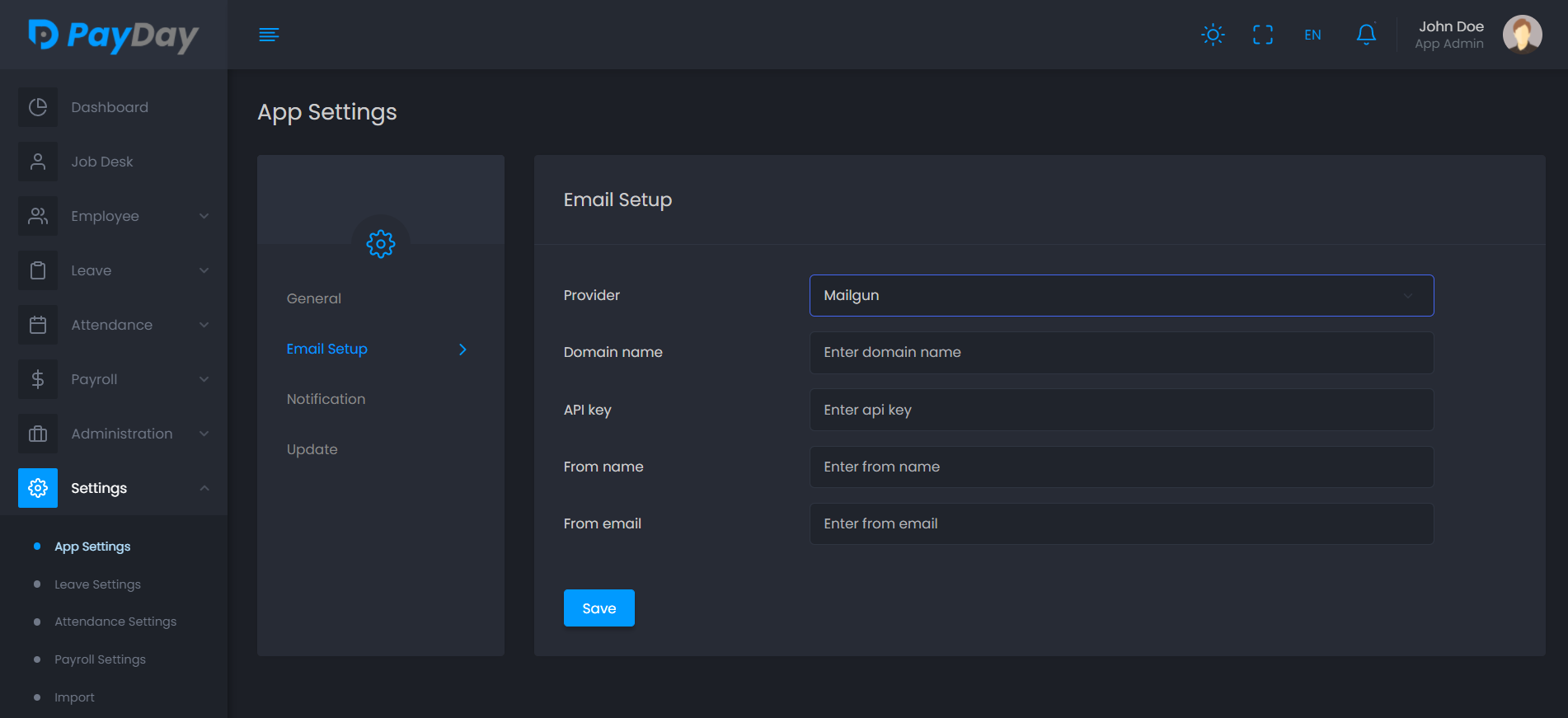Change language using EN selector
Screen dimensions: 1568x718
(x=1312, y=35)
